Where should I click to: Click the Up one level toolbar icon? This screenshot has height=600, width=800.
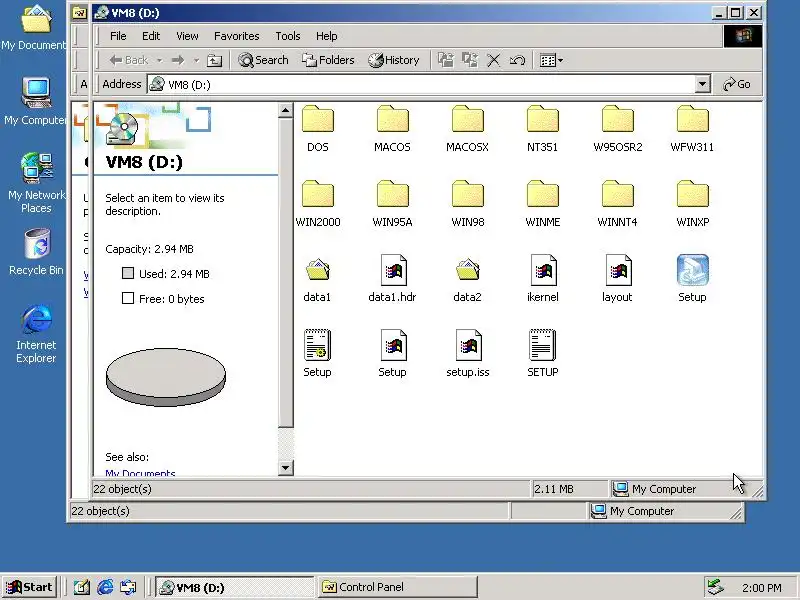pos(214,60)
